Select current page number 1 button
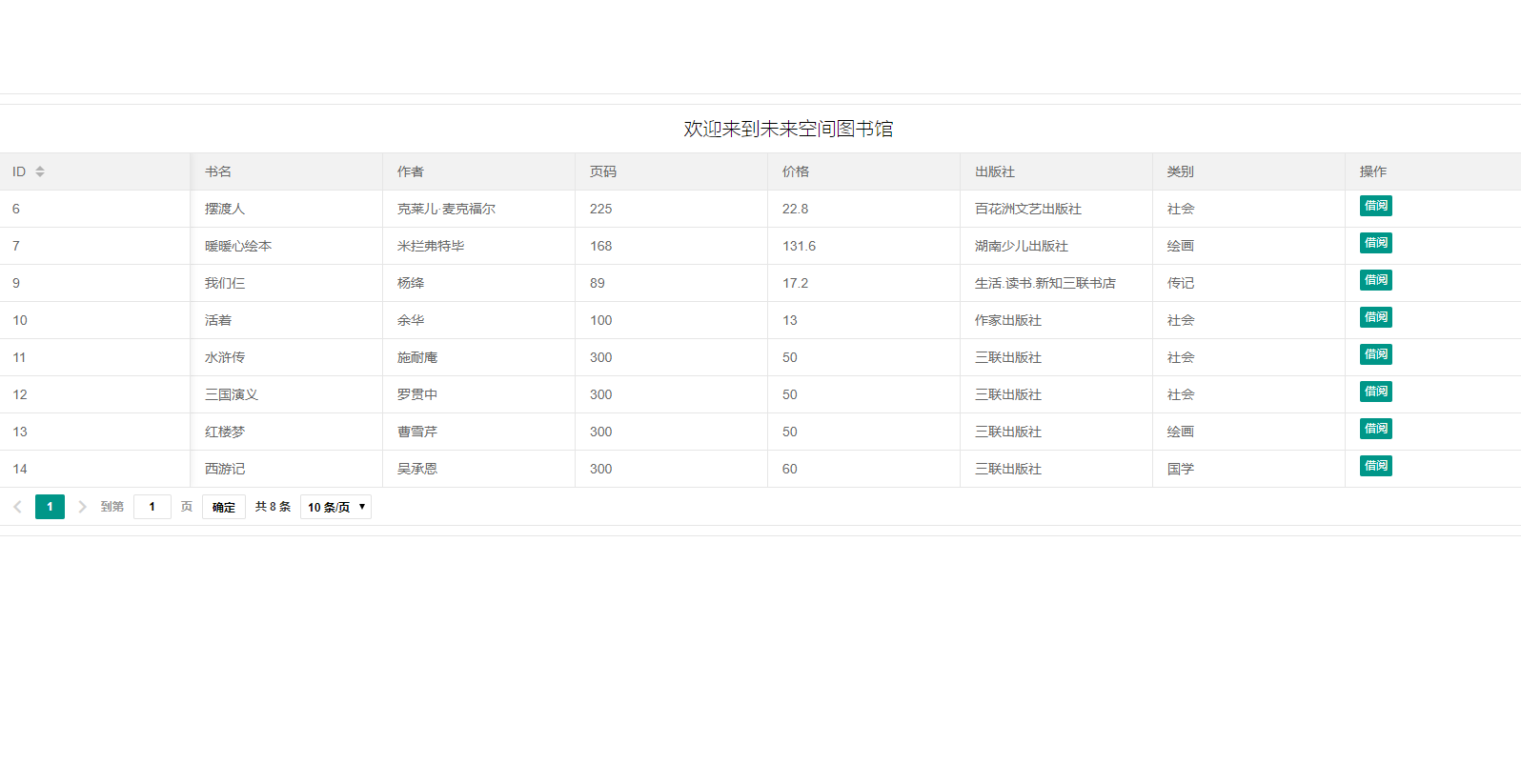 [x=50, y=507]
